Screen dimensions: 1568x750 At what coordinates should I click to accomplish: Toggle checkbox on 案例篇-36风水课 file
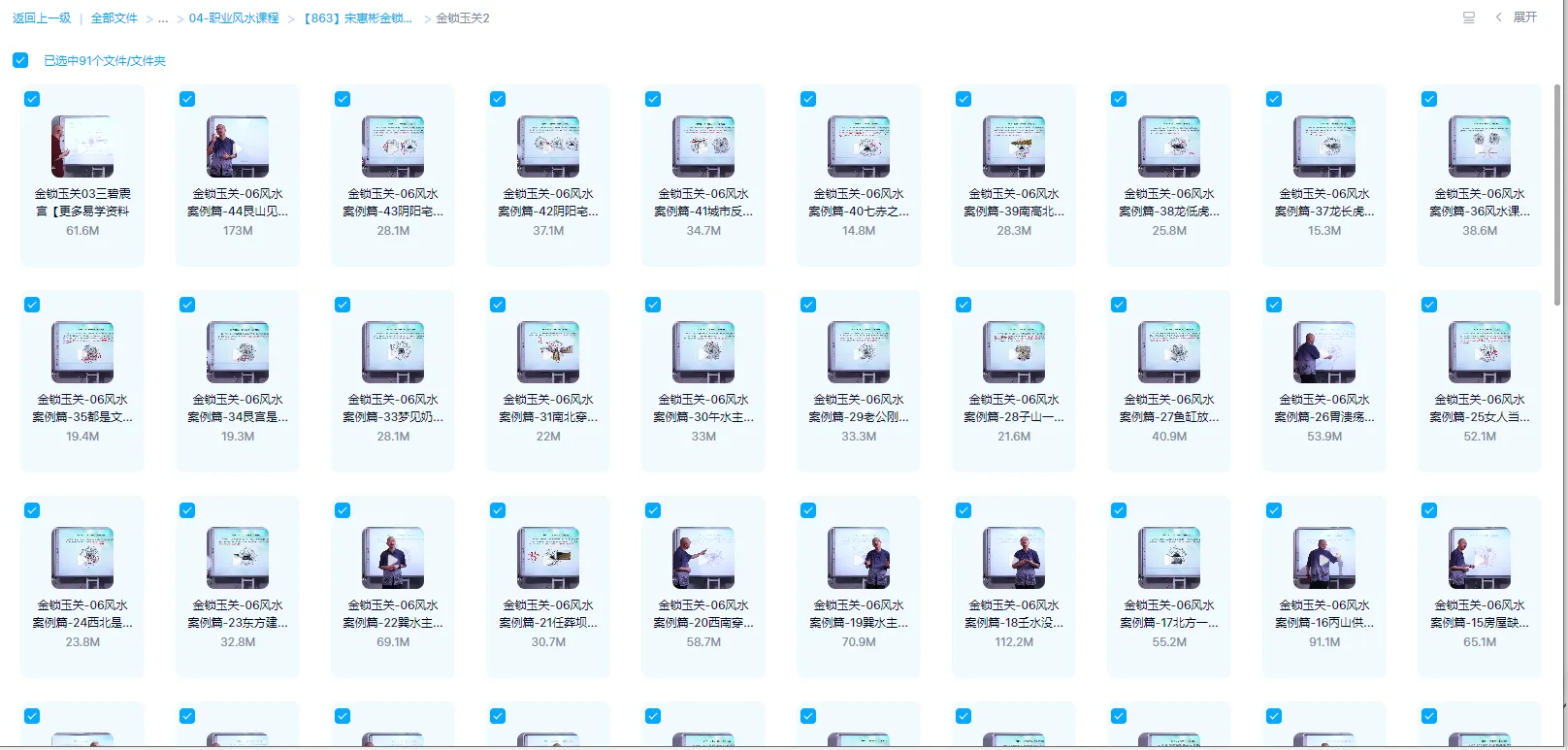point(1429,99)
